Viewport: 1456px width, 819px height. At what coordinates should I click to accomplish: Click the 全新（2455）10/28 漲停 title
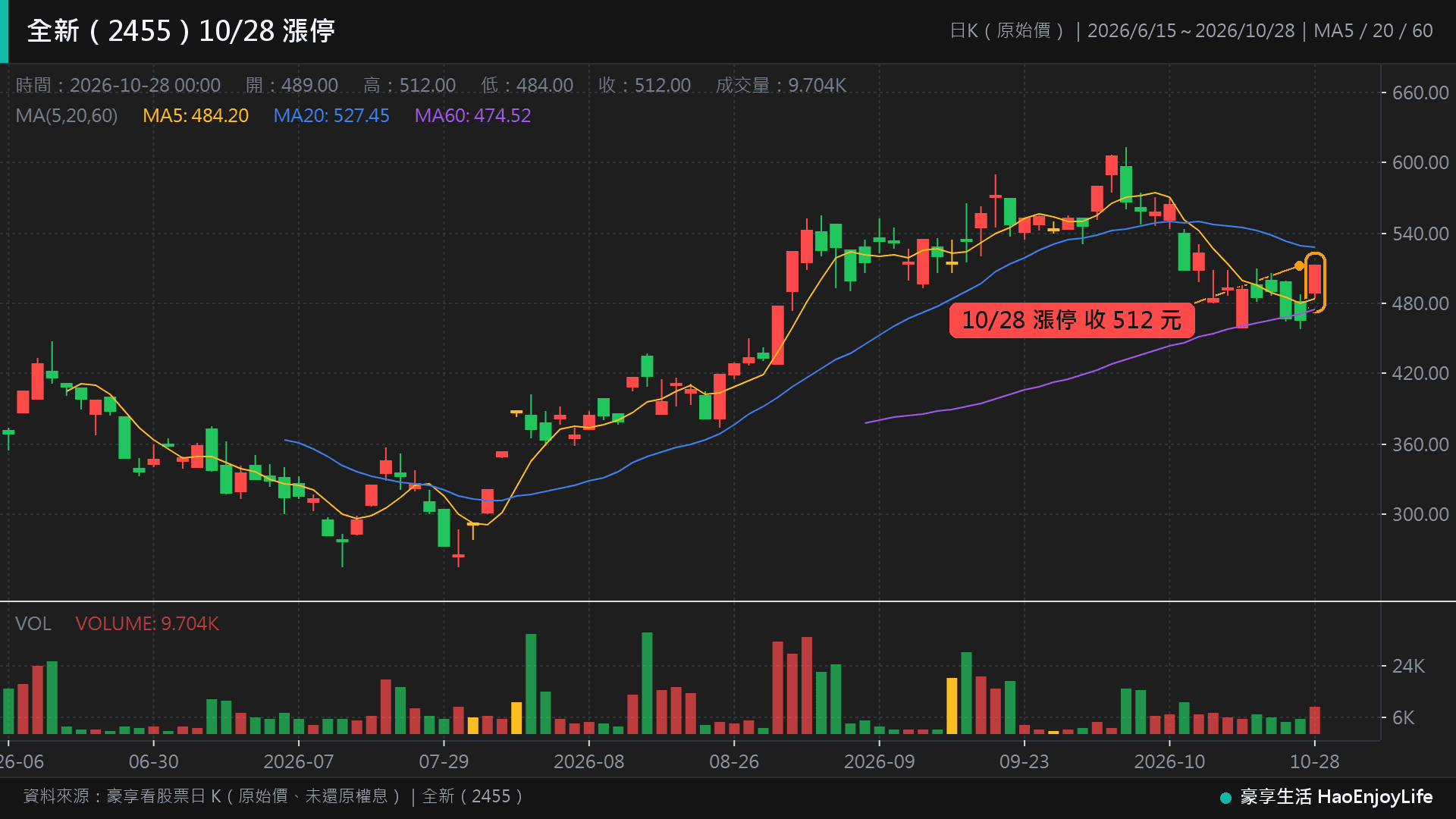click(x=181, y=31)
